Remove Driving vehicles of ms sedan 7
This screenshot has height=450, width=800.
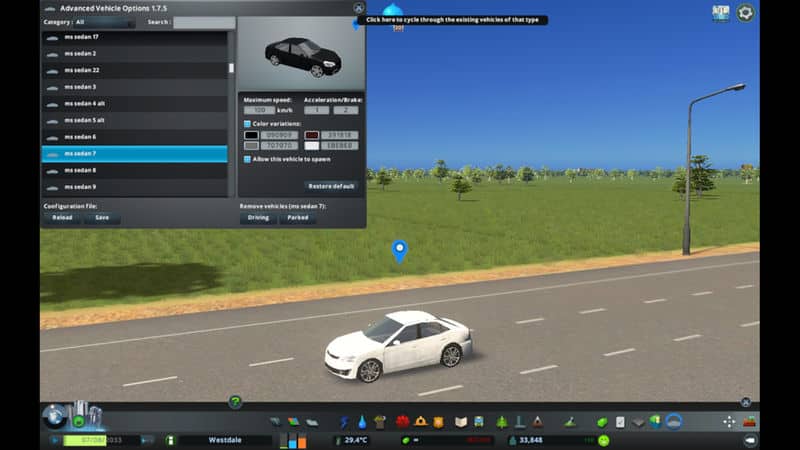tap(258, 217)
